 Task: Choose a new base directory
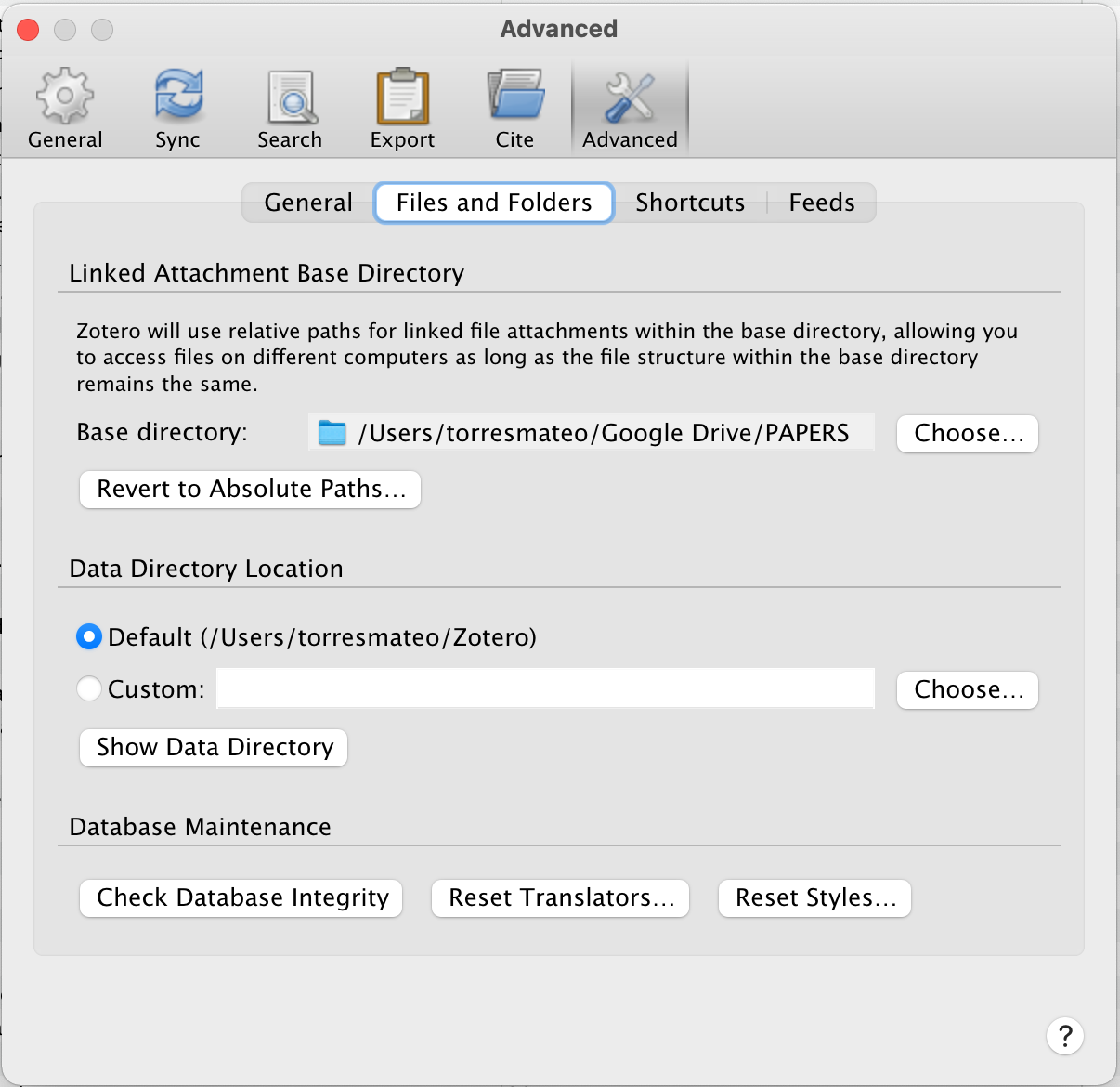click(x=967, y=434)
